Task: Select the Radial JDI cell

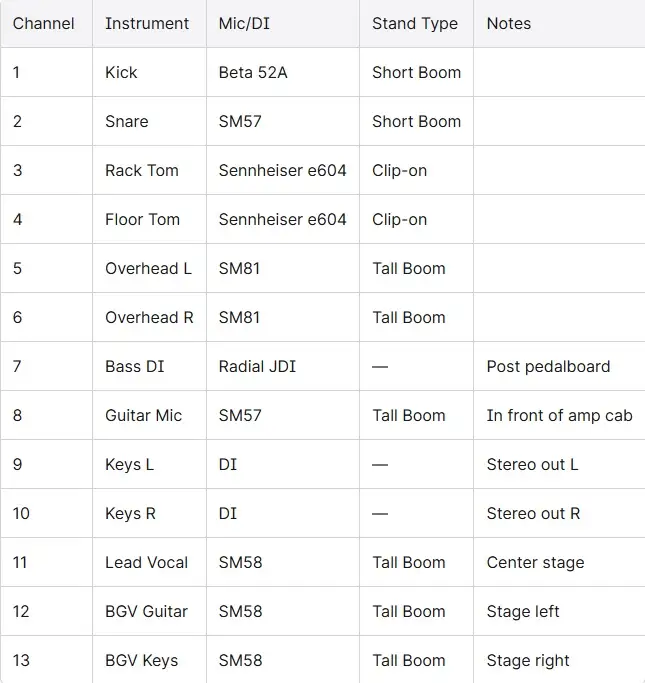Action: [257, 366]
